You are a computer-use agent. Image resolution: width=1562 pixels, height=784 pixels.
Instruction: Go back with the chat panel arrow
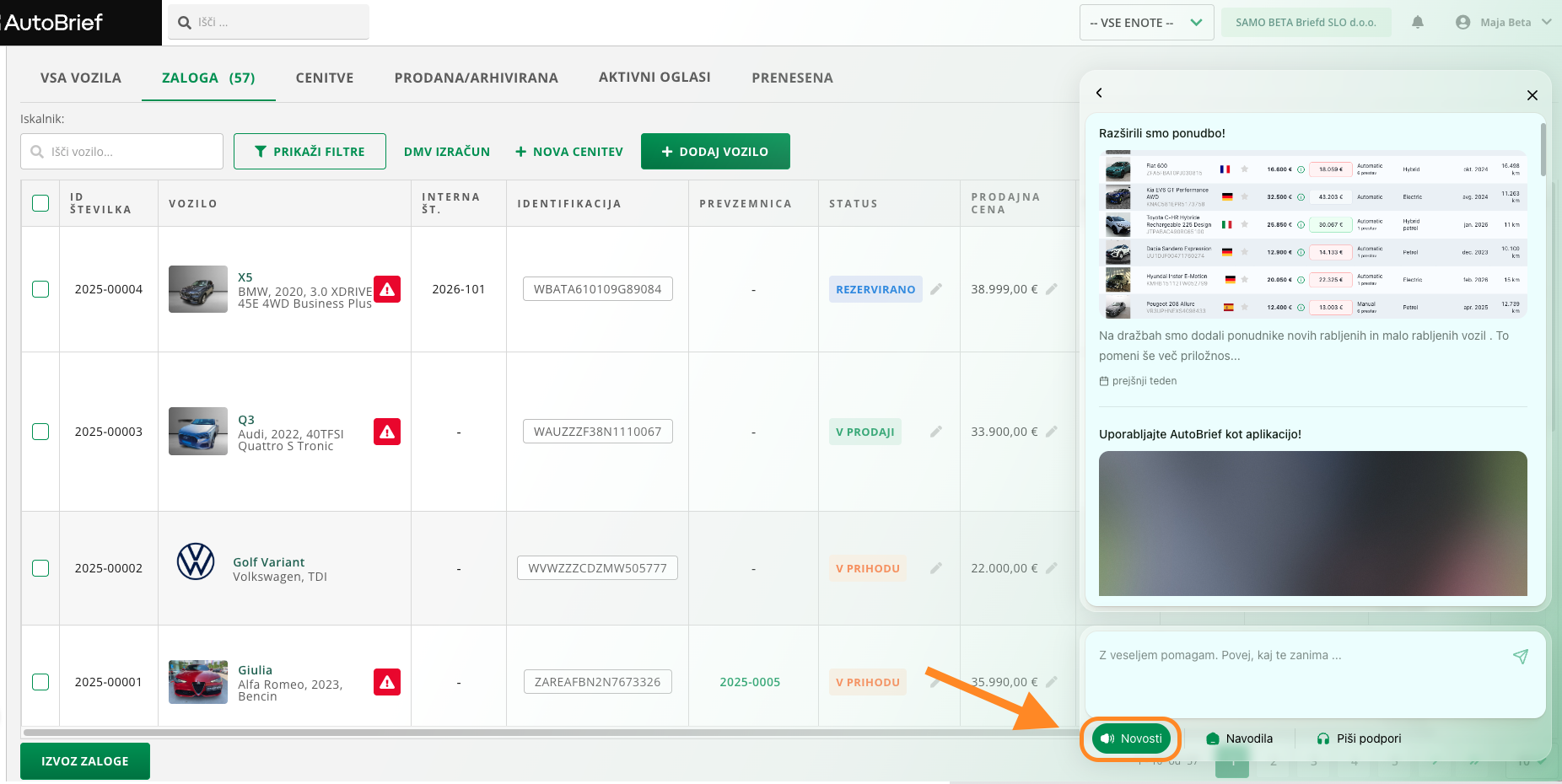point(1099,93)
